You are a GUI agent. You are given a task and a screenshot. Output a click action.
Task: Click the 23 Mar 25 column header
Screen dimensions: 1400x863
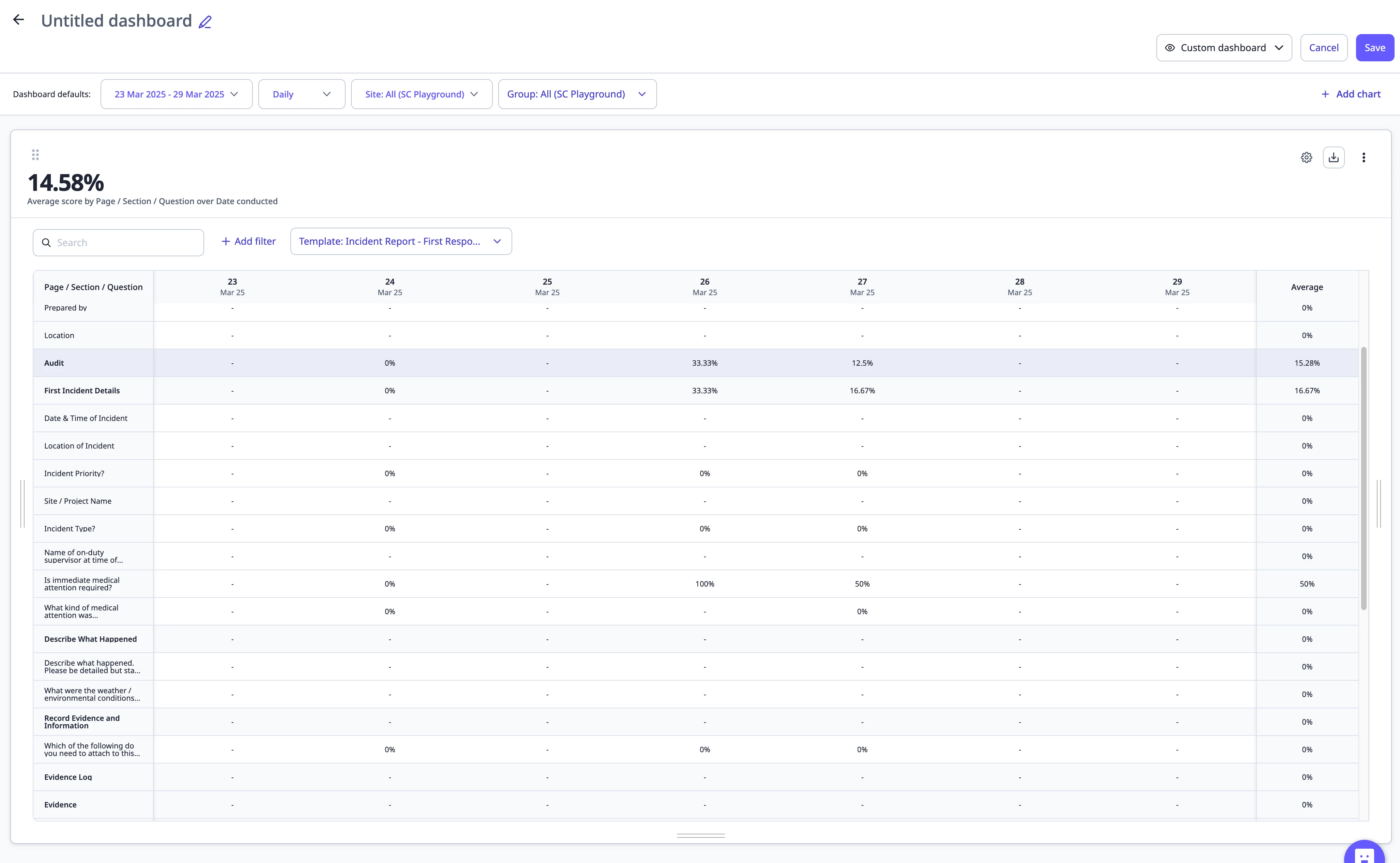[232, 287]
